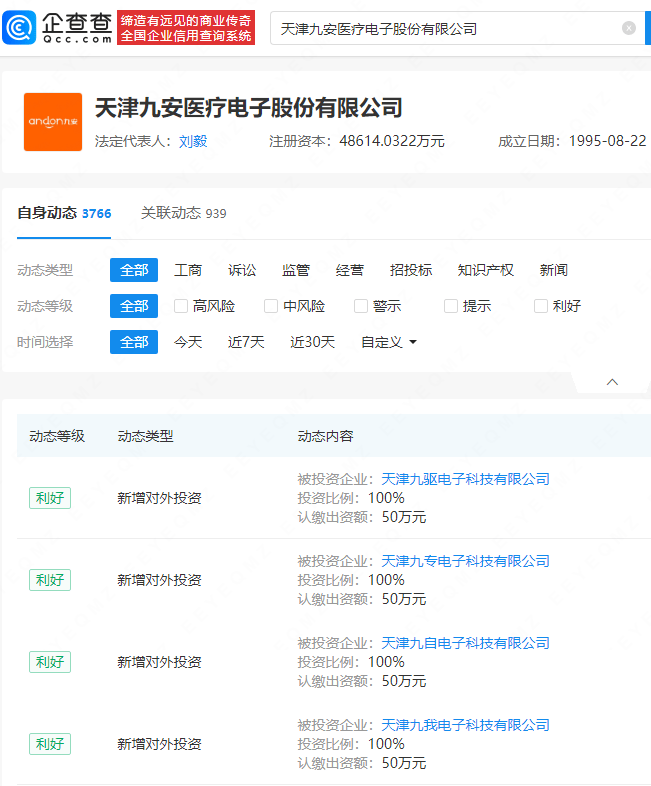651x786 pixels.
Task: Click the 动态等级 column header
Action: pyautogui.click(x=57, y=436)
